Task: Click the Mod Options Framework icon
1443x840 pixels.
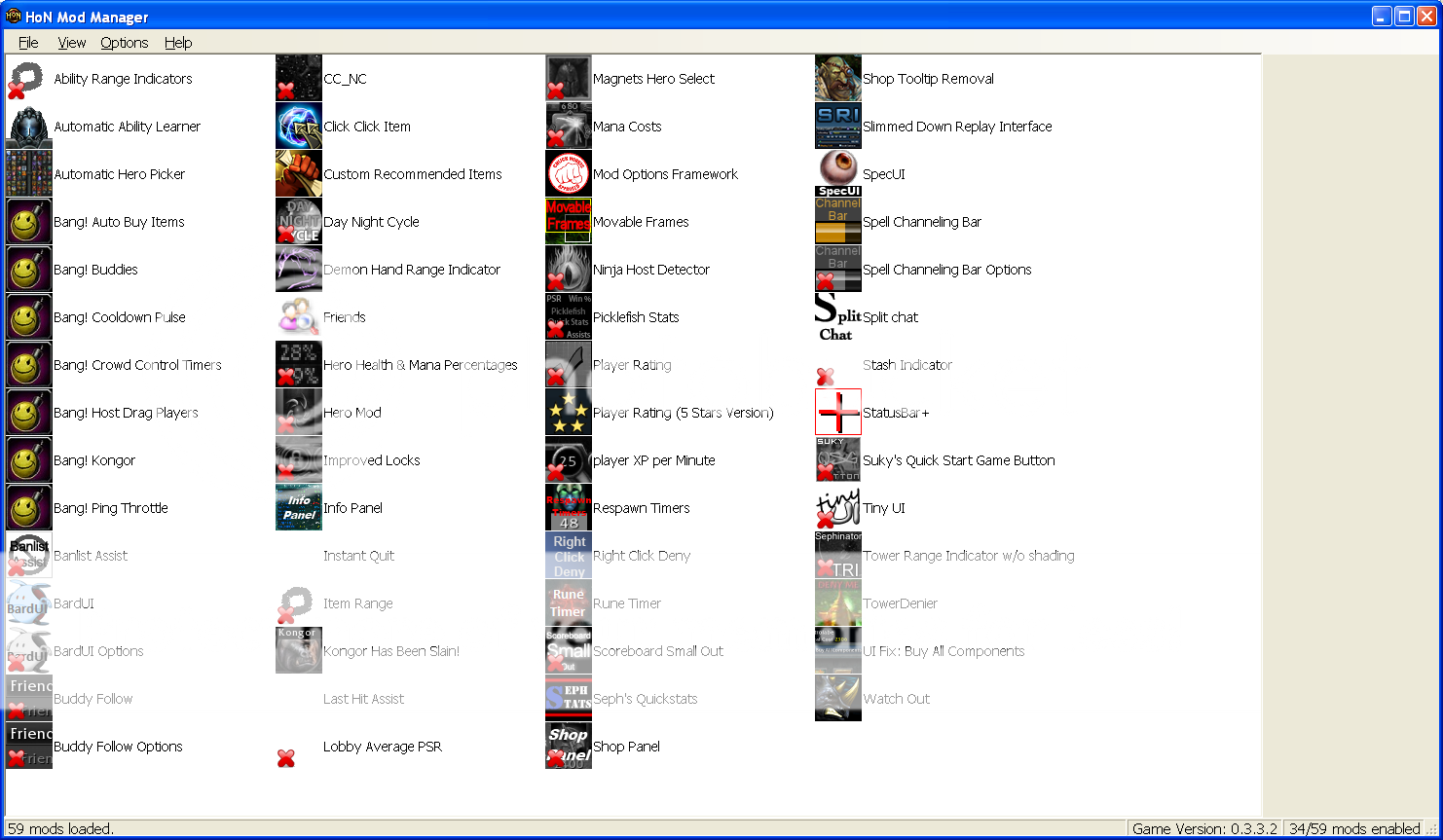Action: [569, 174]
